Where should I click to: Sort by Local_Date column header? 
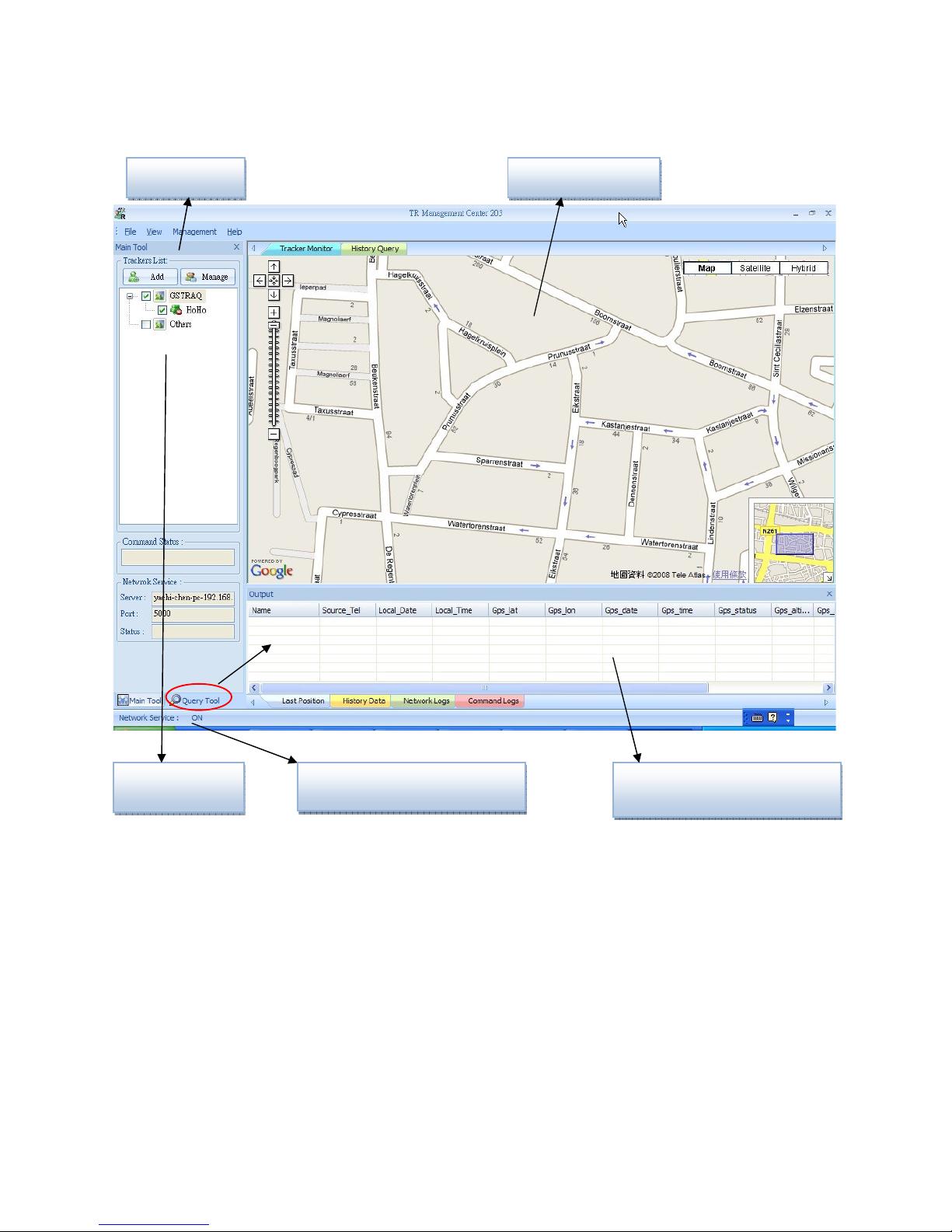click(404, 610)
